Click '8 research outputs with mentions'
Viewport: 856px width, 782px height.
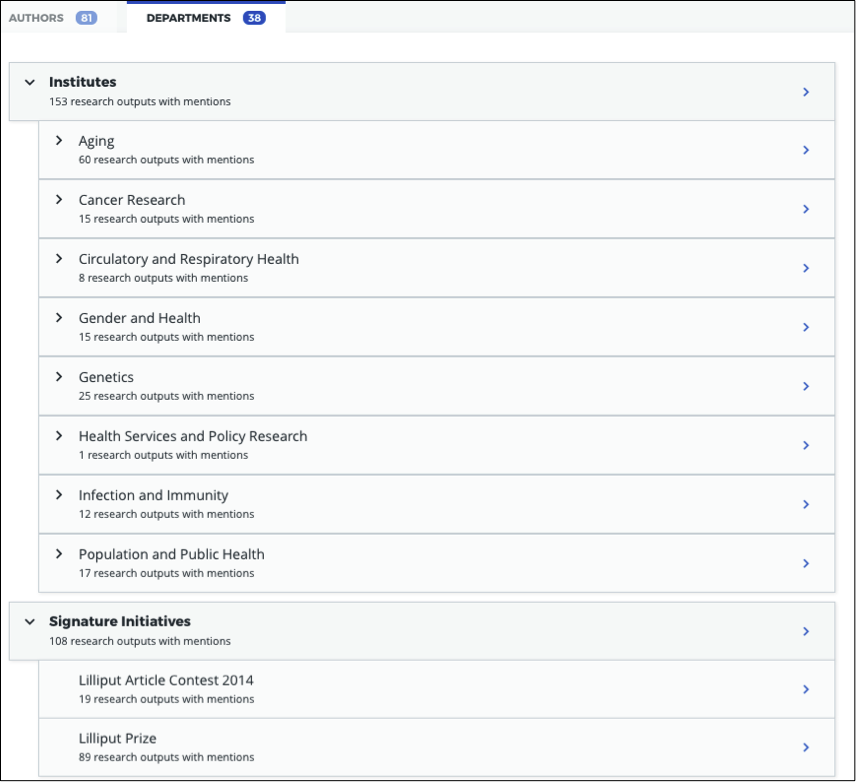tap(163, 278)
